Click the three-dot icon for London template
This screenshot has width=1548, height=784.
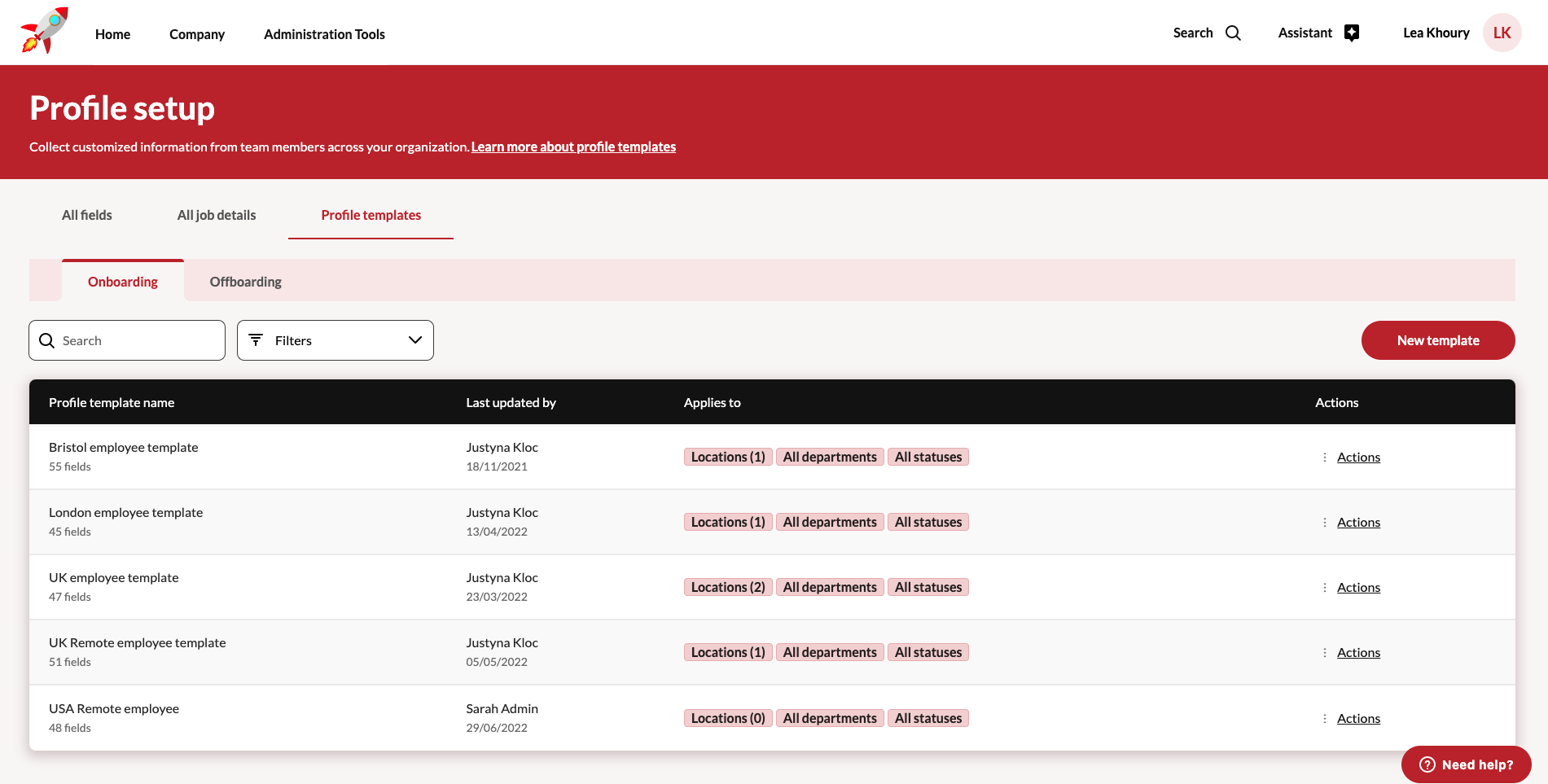point(1325,523)
